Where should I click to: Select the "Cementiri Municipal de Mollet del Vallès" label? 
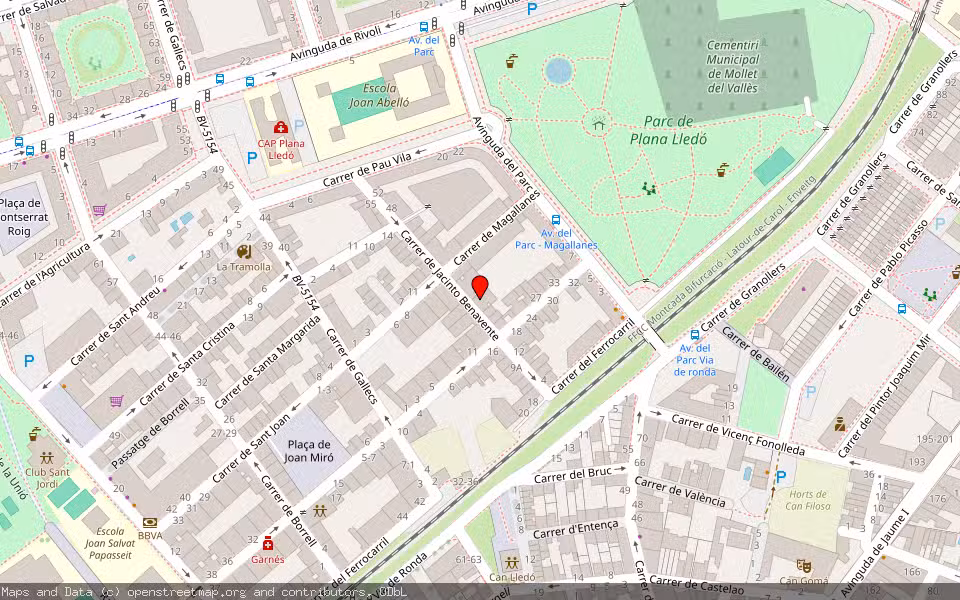pyautogui.click(x=733, y=67)
